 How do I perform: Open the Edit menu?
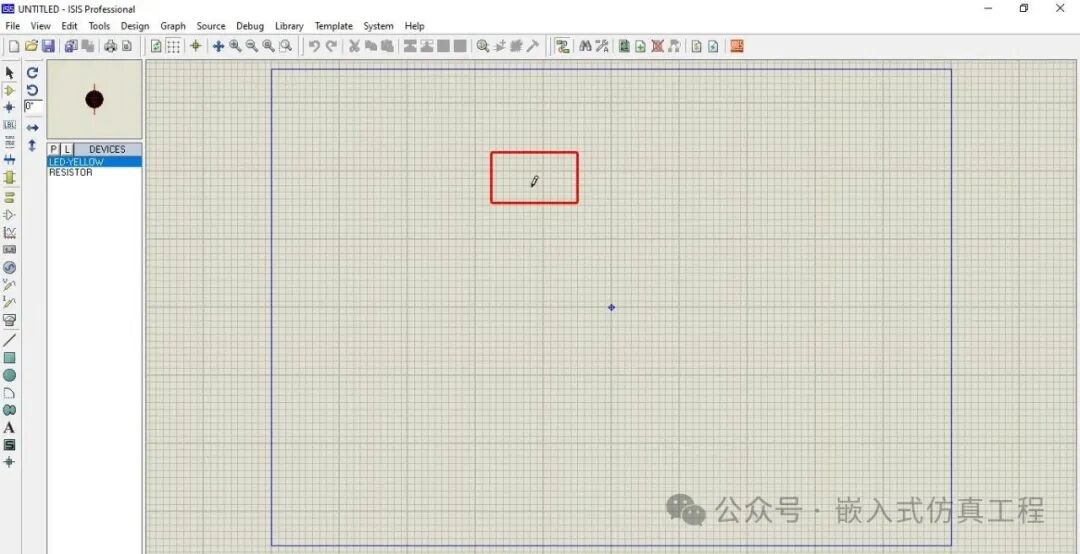(x=70, y=26)
